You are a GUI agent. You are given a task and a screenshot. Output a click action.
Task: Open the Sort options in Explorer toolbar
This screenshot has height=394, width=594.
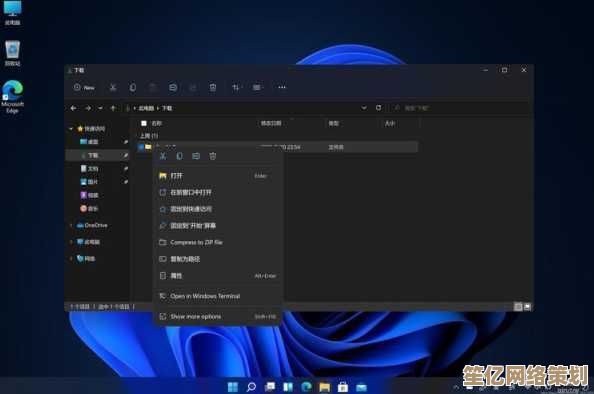point(236,88)
